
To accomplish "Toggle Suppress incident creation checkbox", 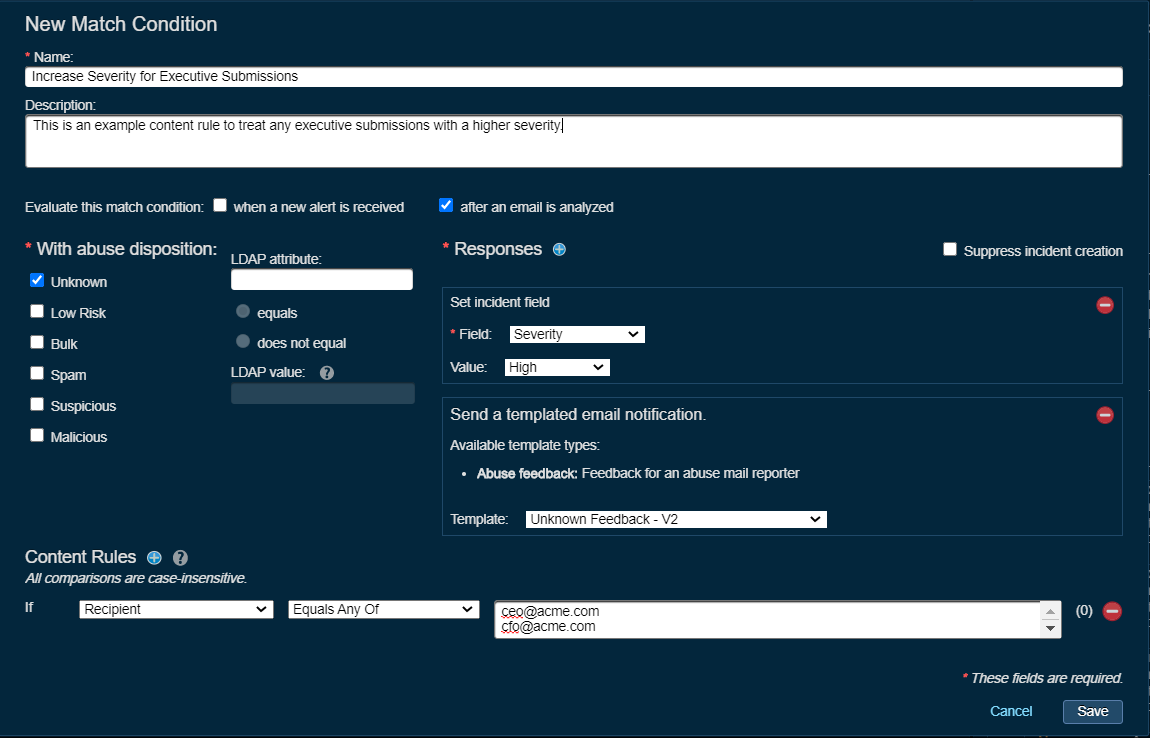I will (x=950, y=250).
